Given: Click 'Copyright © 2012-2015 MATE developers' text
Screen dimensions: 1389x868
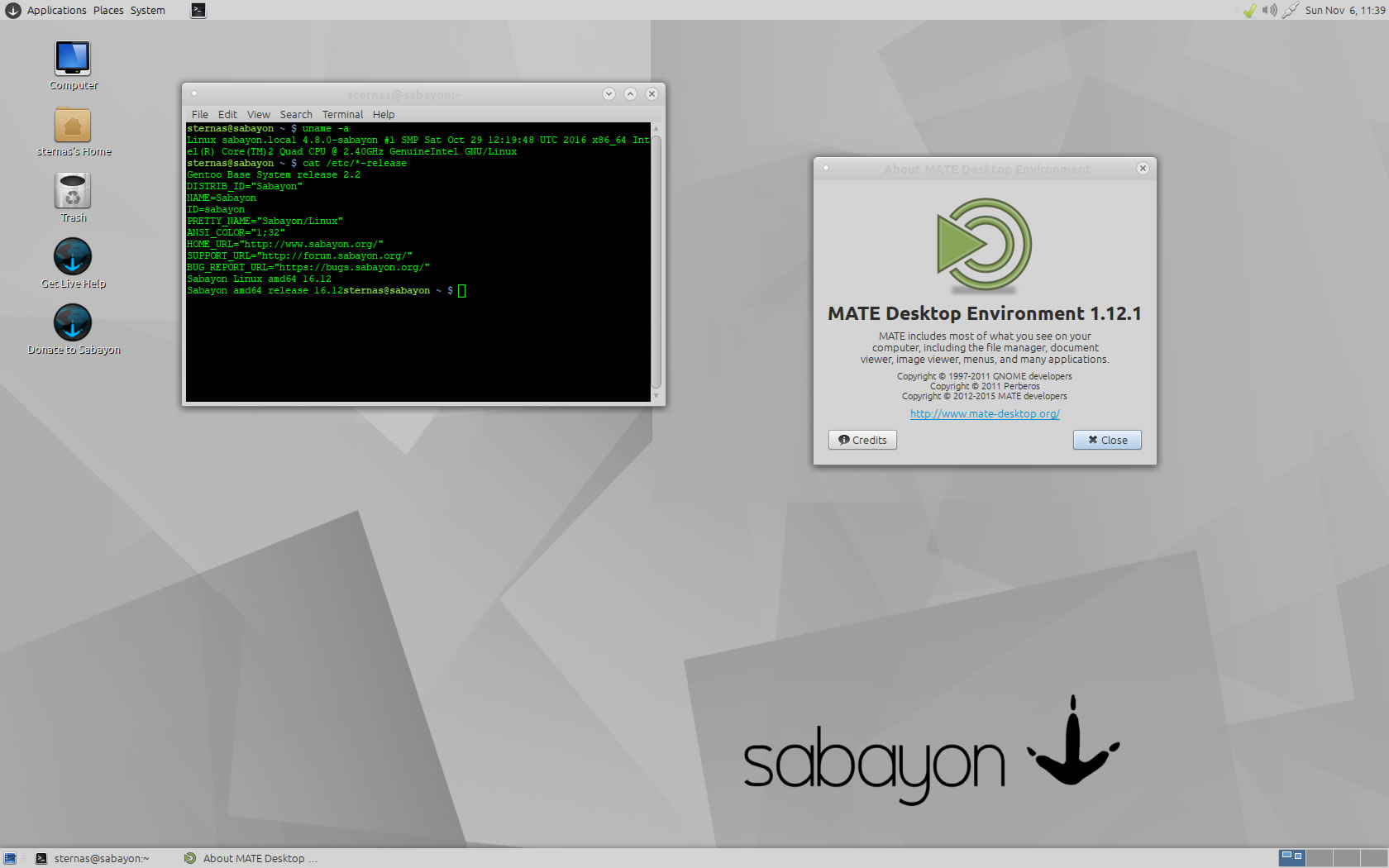Looking at the screenshot, I should (985, 396).
